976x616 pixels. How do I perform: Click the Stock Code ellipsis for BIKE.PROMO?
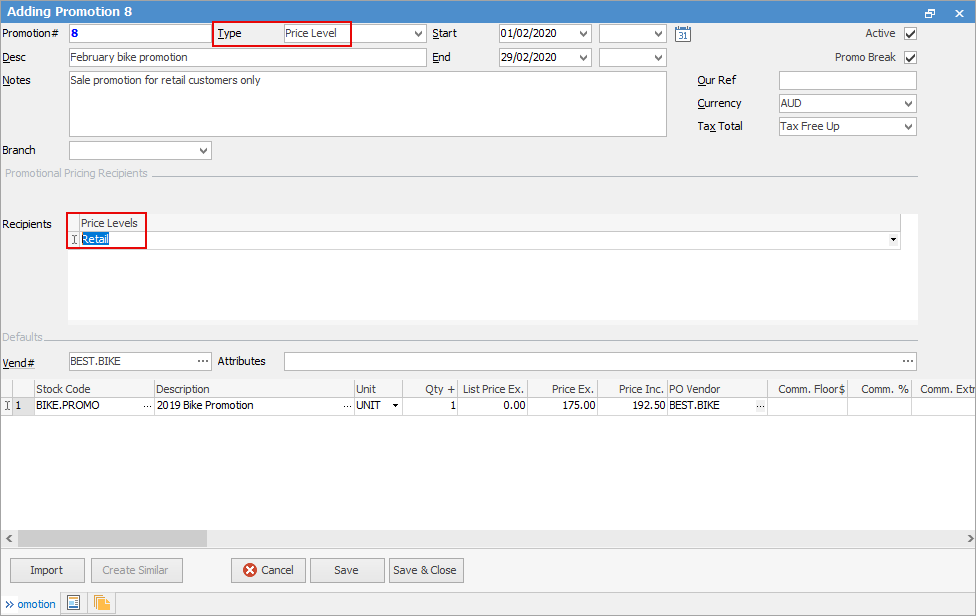147,406
